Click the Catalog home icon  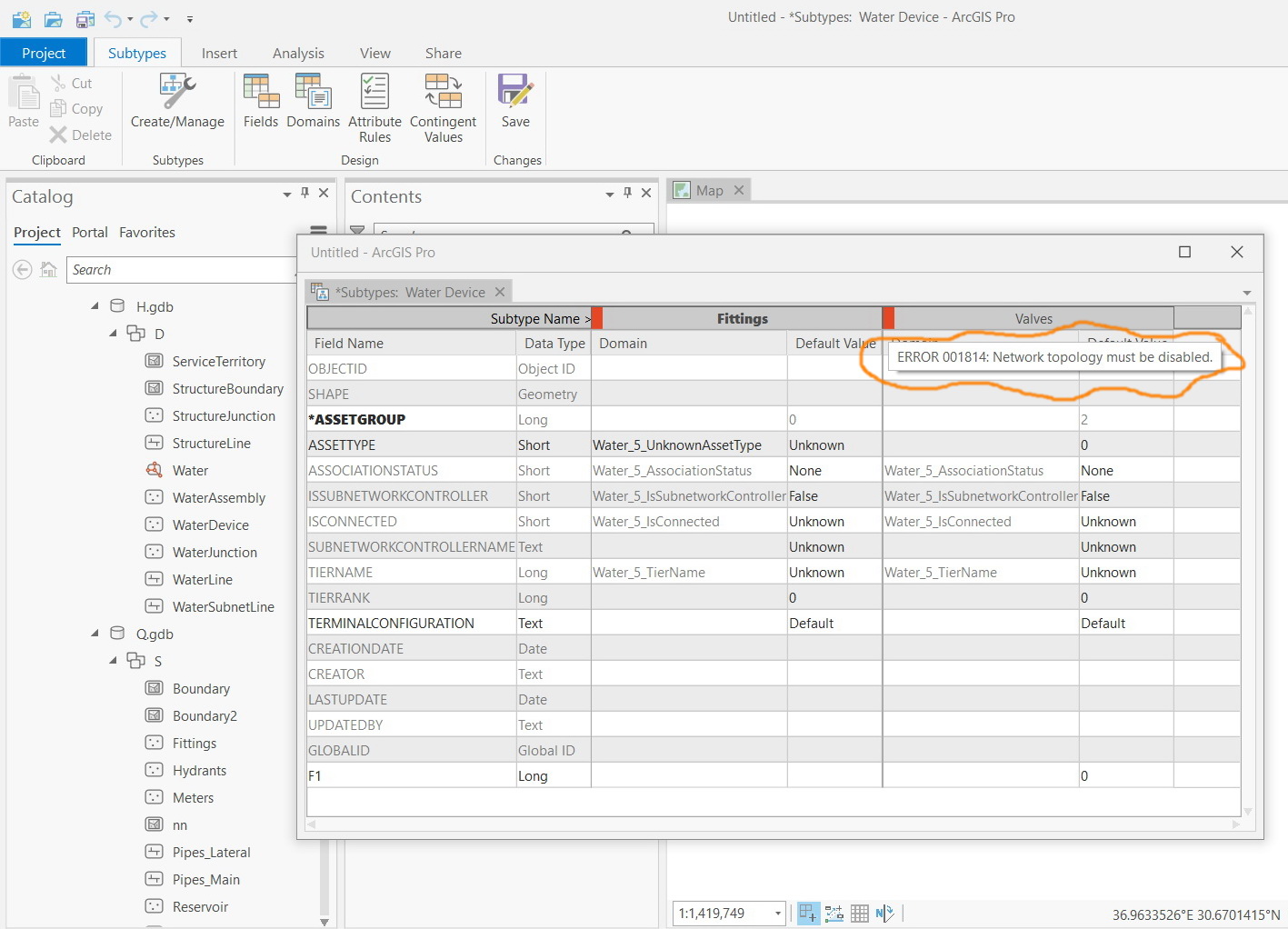[49, 269]
